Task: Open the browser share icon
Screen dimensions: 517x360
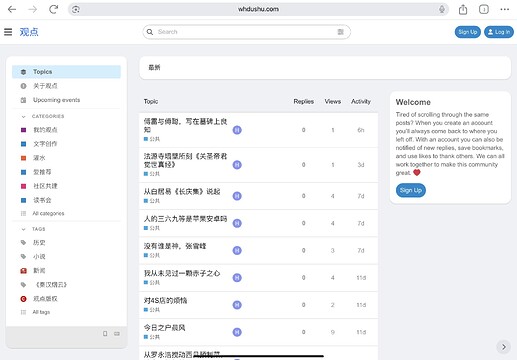Action: coord(463,9)
